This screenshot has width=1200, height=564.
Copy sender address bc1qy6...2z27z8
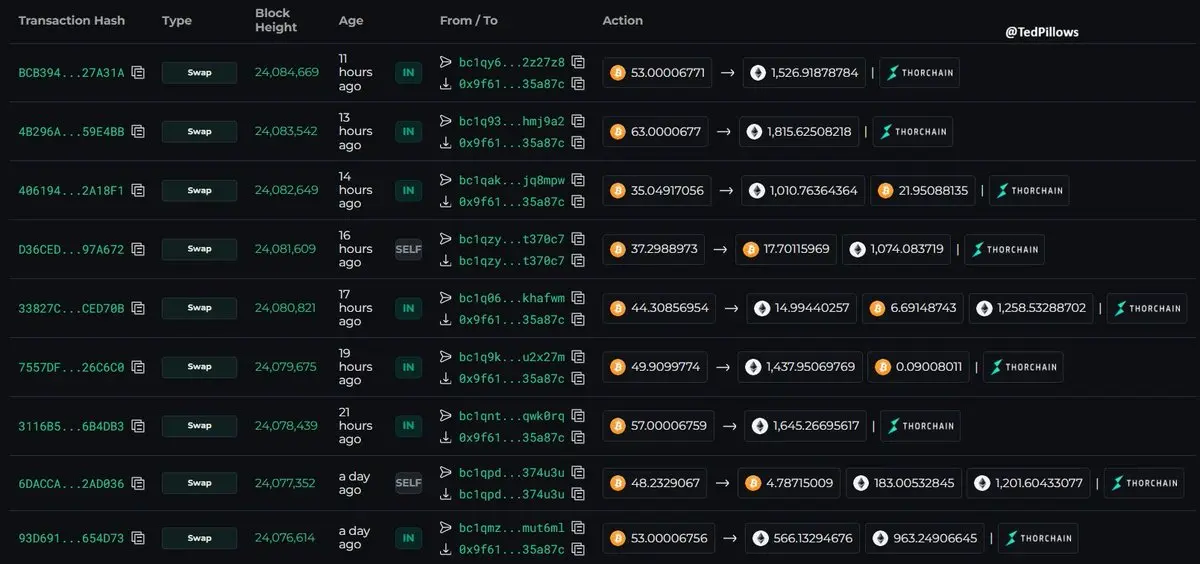click(x=578, y=62)
